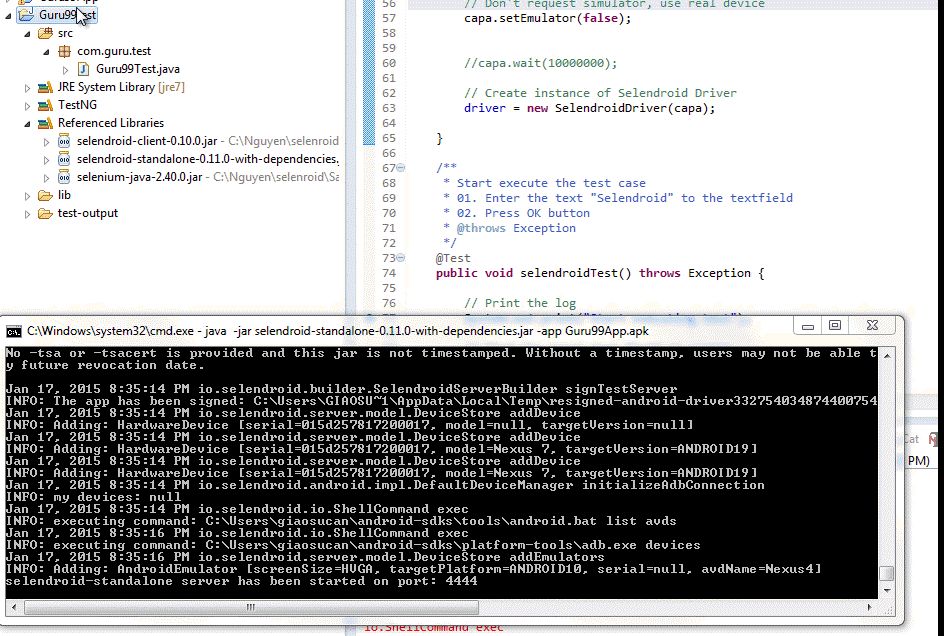944x636 pixels.
Task: Maximize the cmd.exe console window
Action: (x=835, y=326)
